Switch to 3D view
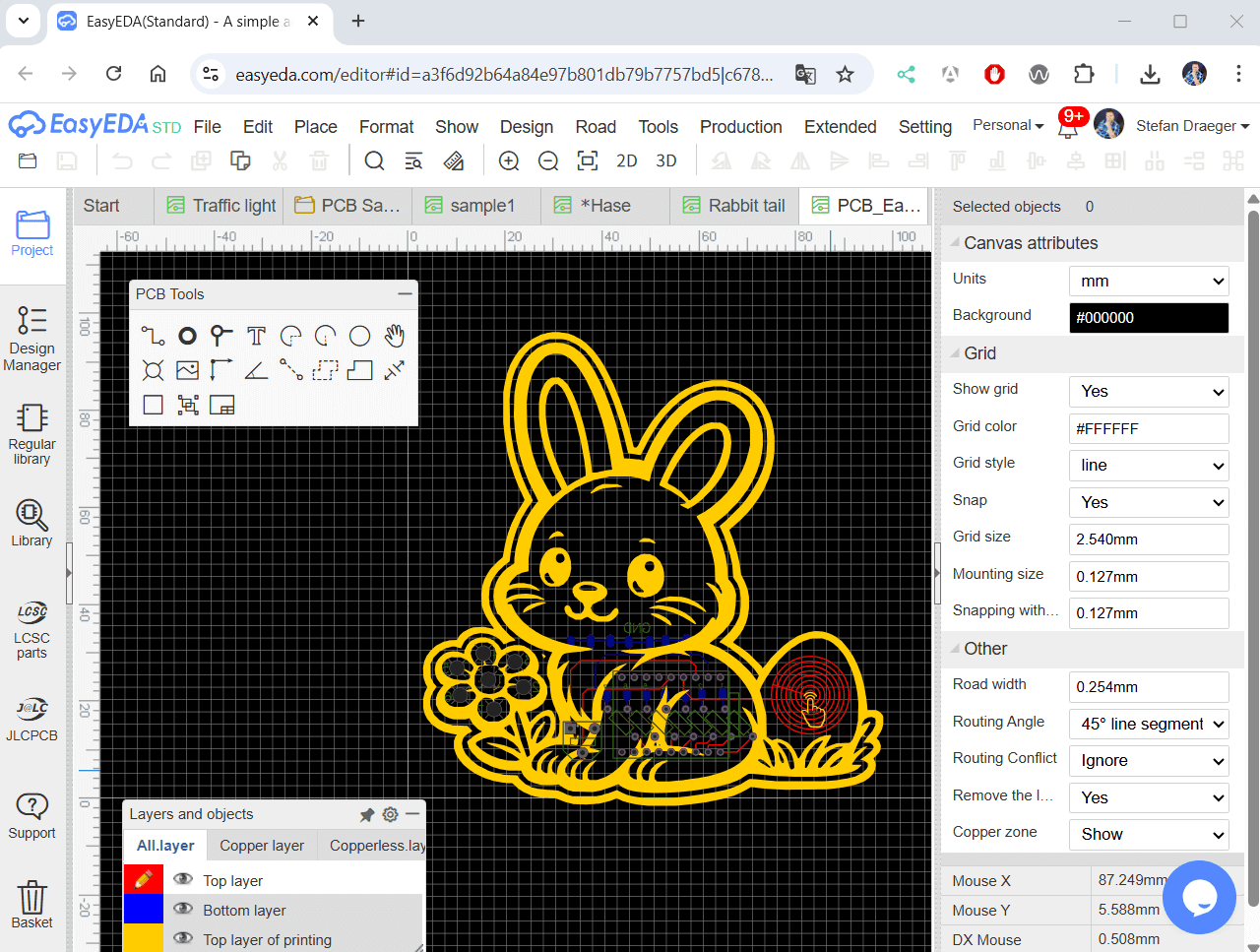Viewport: 1260px width, 952px height. [x=666, y=161]
